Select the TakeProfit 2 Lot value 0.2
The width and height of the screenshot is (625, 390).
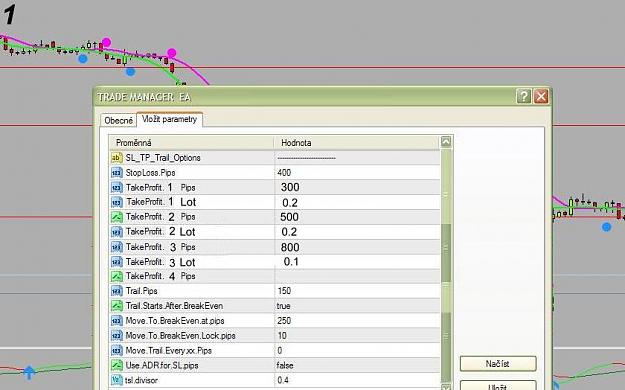point(289,232)
